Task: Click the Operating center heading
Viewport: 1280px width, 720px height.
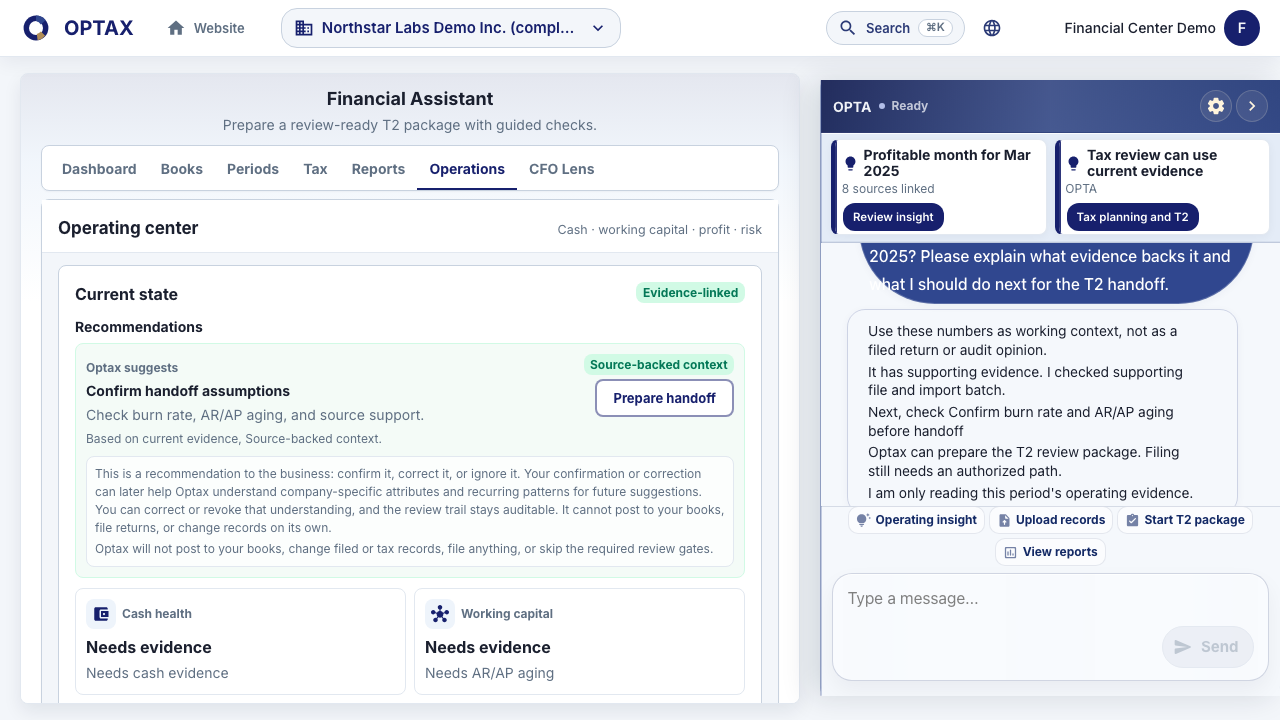Action: tap(128, 228)
